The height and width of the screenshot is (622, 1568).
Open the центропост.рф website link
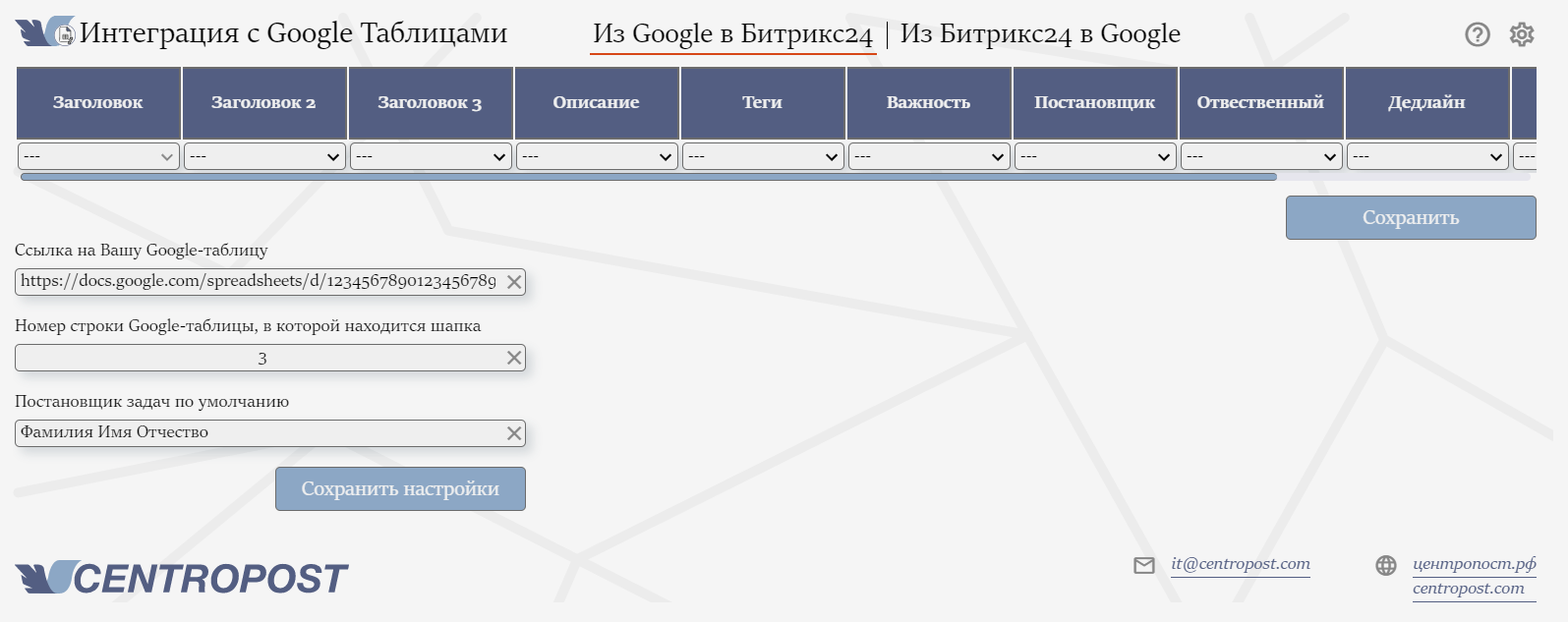(1474, 564)
